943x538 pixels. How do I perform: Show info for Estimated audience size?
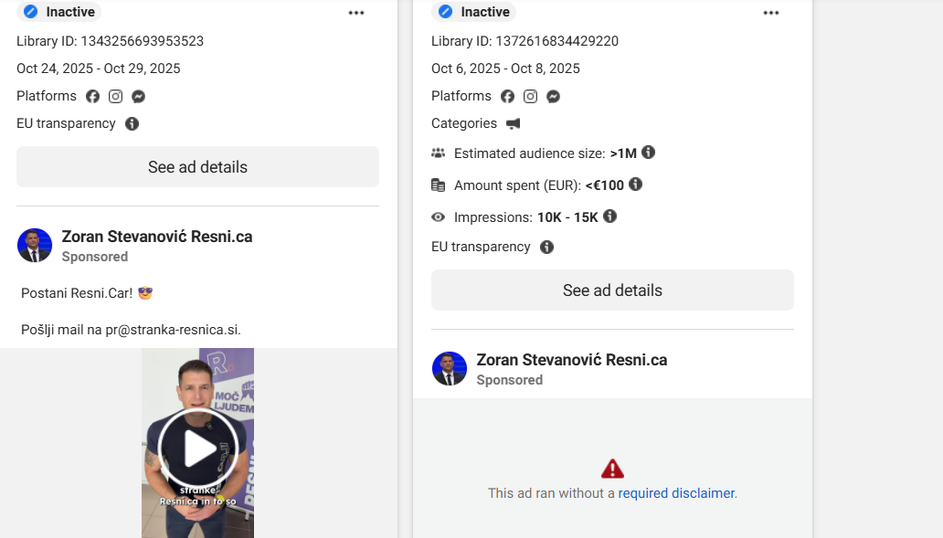[648, 152]
